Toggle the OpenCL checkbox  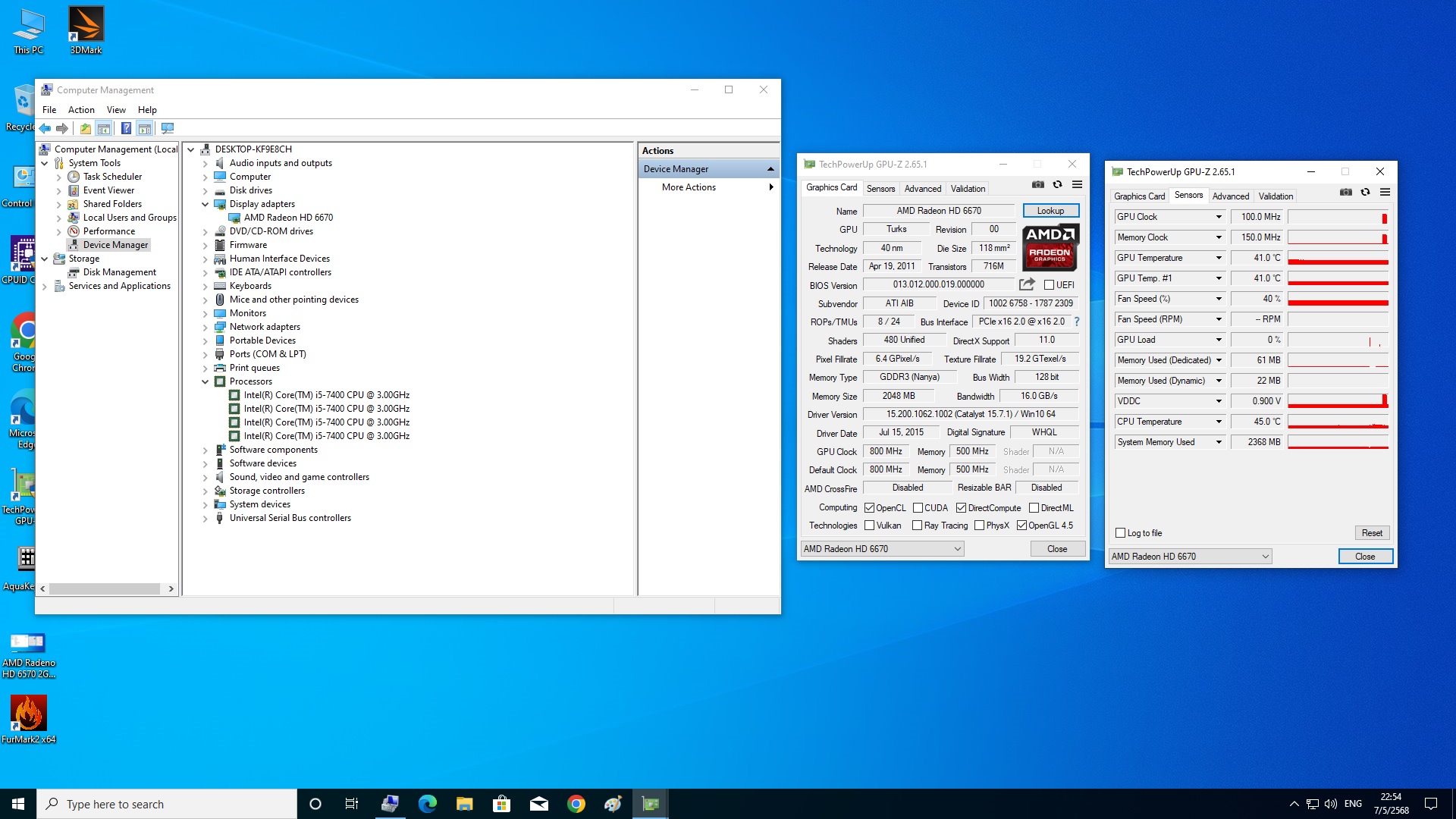(x=869, y=508)
